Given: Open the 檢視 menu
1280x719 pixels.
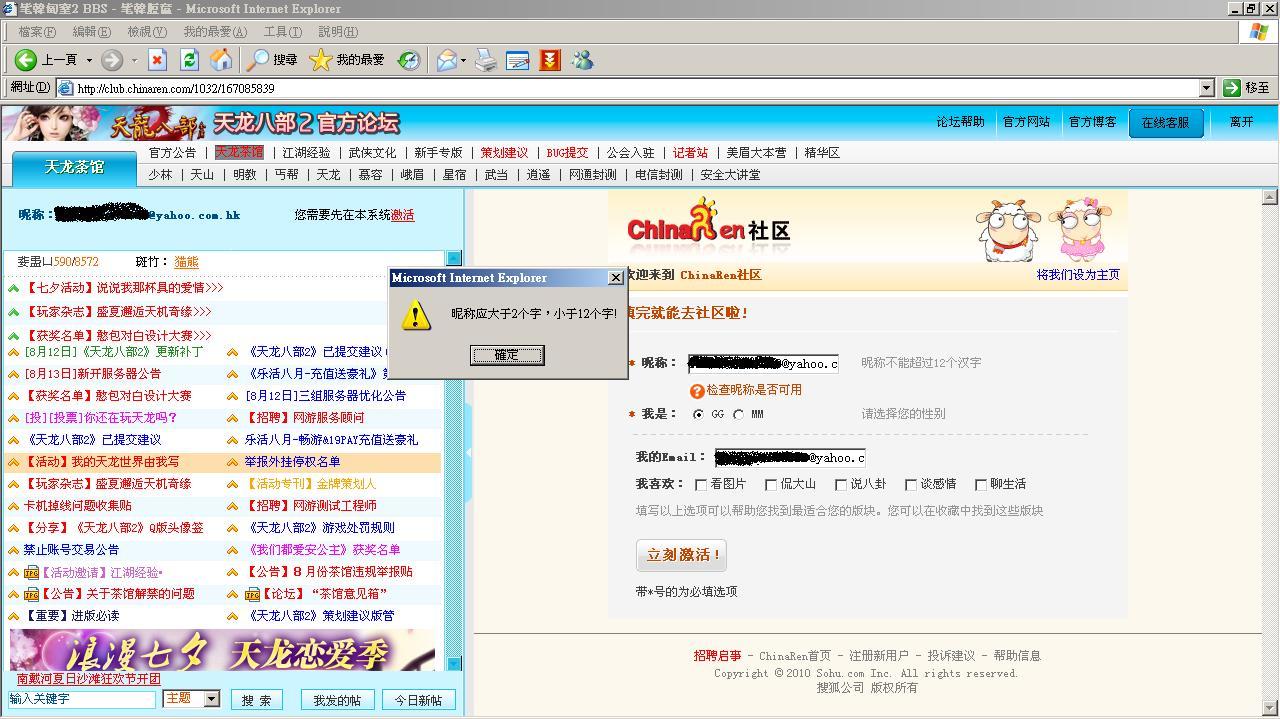Looking at the screenshot, I should pos(146,32).
